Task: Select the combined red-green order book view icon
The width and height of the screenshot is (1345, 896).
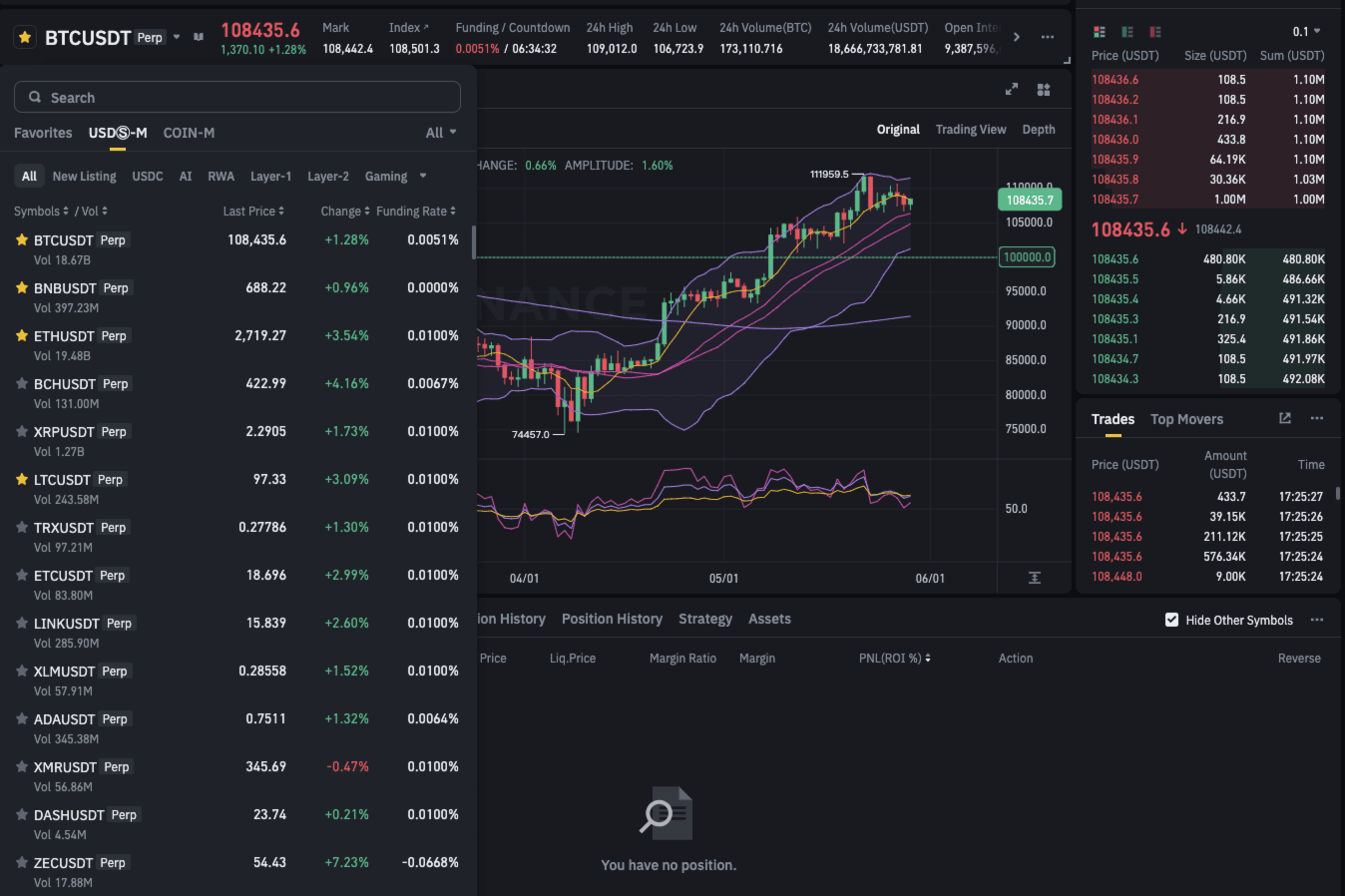Action: tap(1099, 31)
